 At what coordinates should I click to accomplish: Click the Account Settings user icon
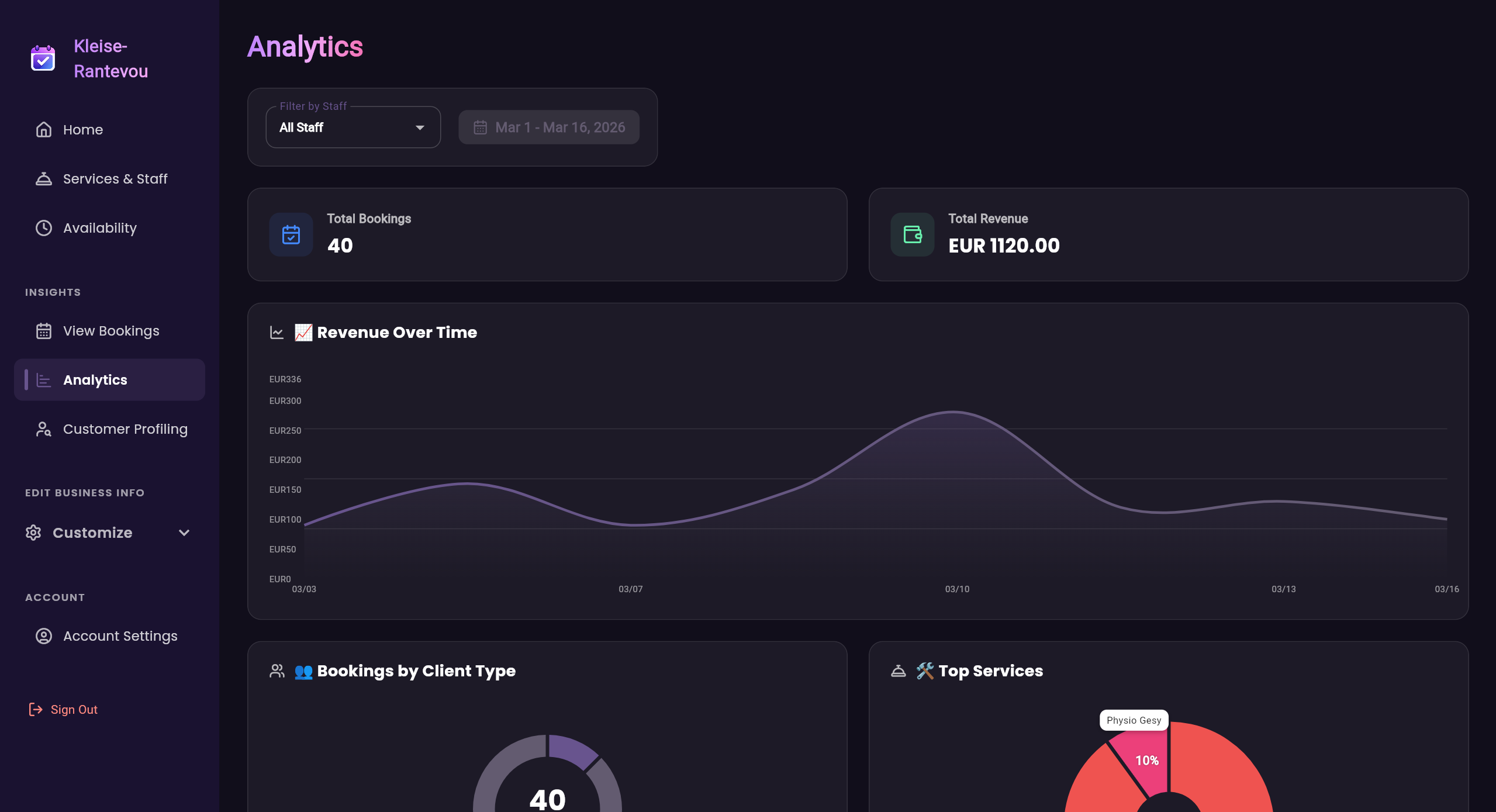(44, 636)
